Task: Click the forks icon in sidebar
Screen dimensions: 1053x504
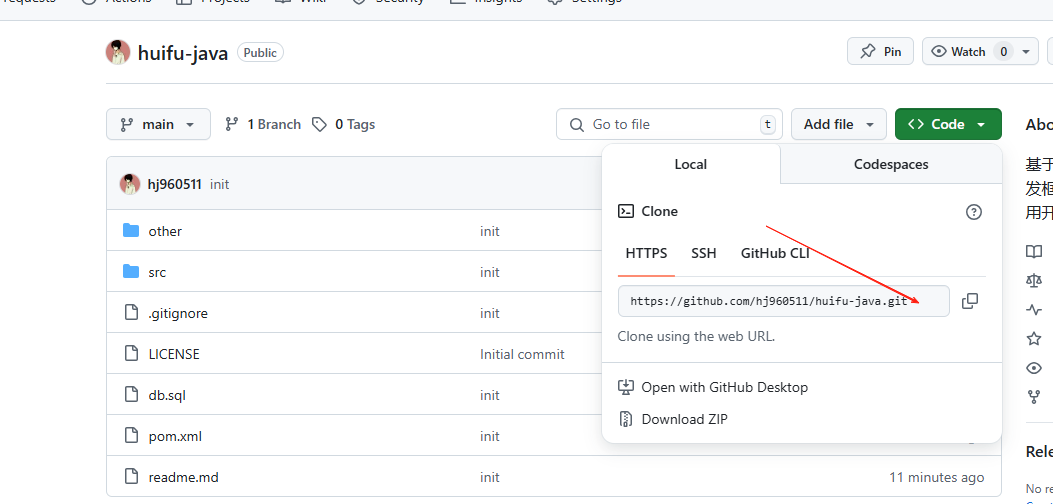Action: tap(1034, 396)
